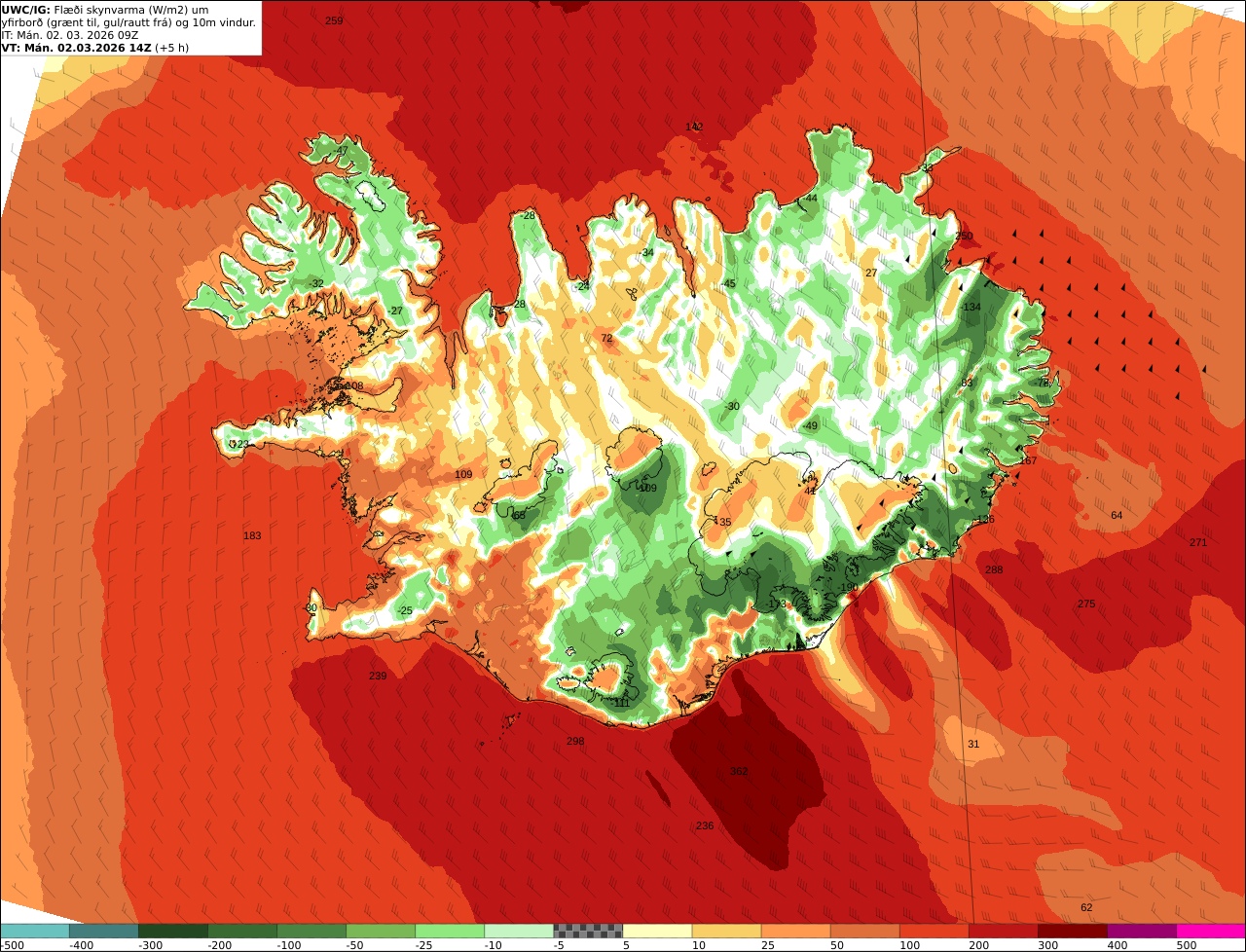Click the map value -134 in east Iceland
This screenshot has height=952, width=1246.
970,307
